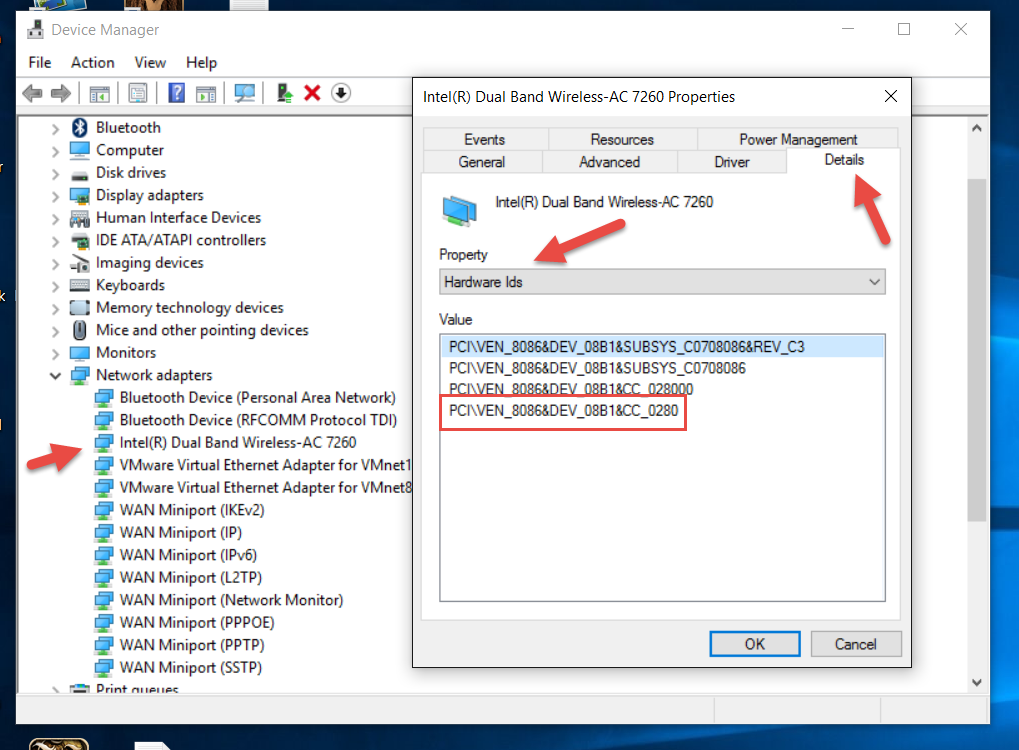This screenshot has width=1019, height=750.
Task: Click the OK button
Action: point(754,643)
